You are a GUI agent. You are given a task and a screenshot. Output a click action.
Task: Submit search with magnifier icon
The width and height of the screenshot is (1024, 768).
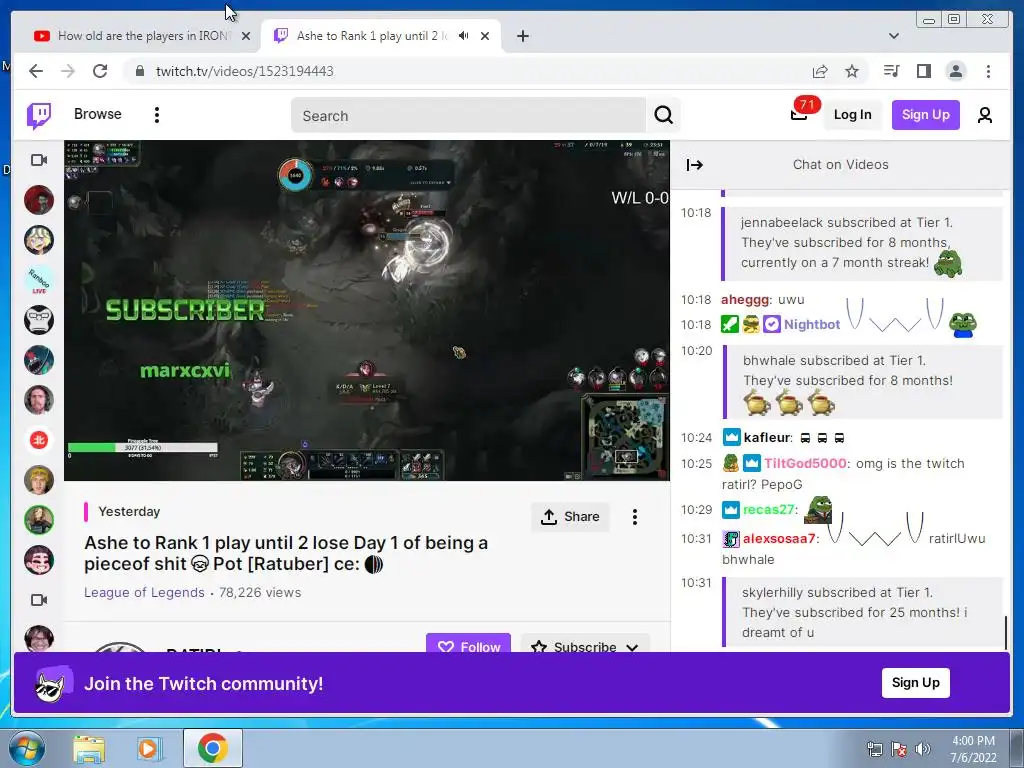[664, 116]
